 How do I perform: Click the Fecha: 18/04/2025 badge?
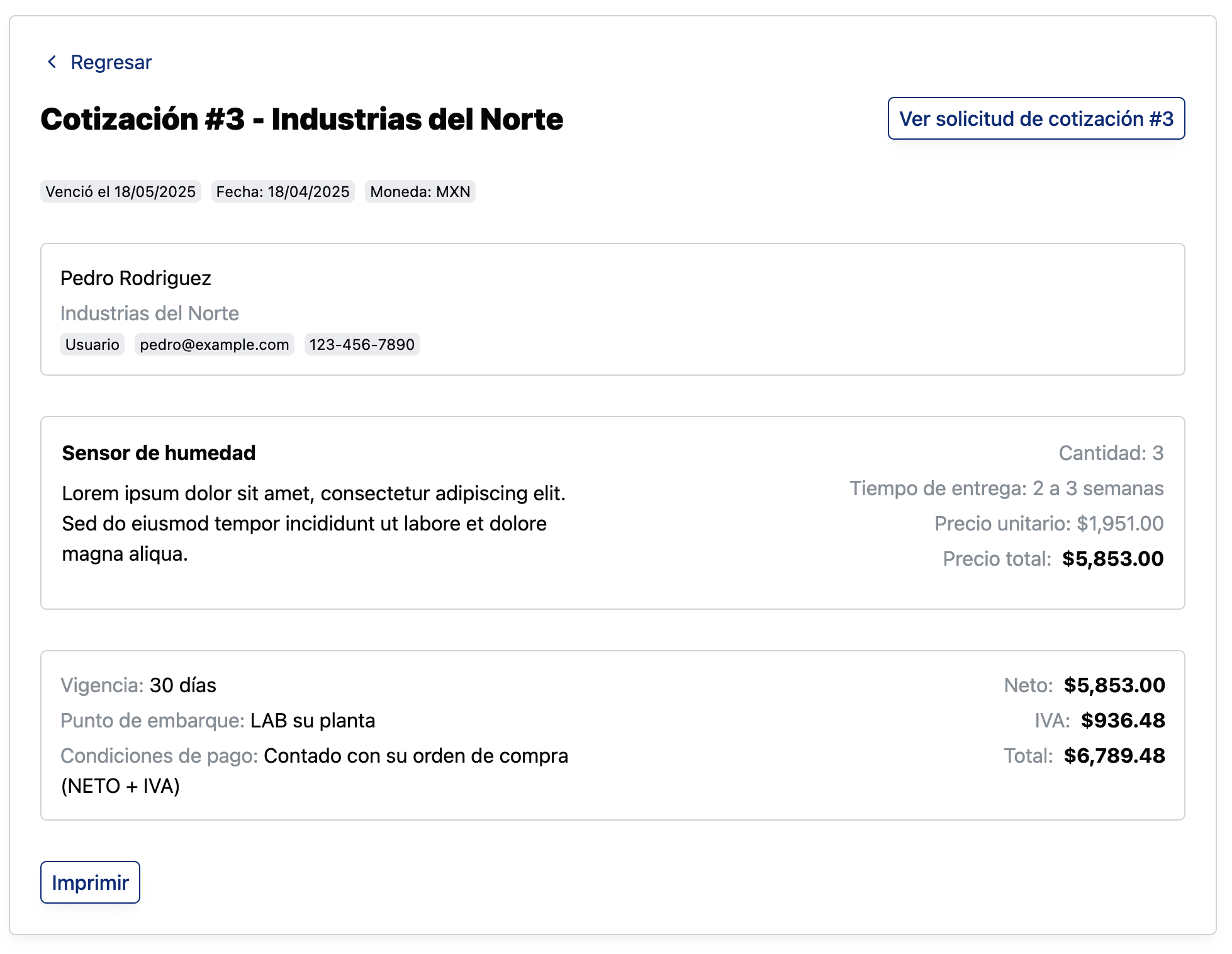(283, 192)
